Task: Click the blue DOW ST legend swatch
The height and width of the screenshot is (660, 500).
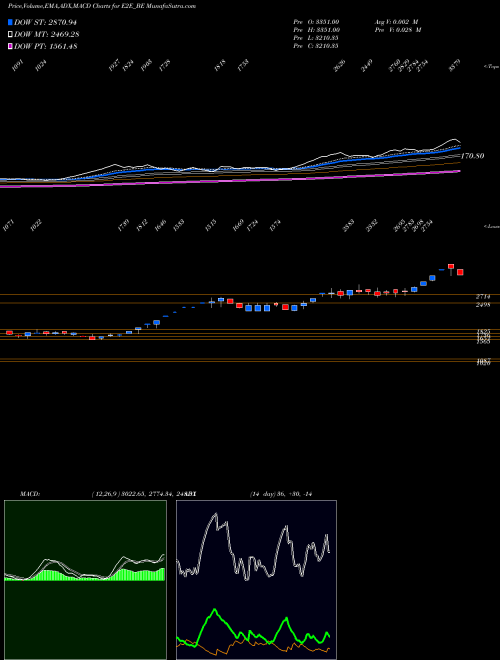Action: point(11,22)
